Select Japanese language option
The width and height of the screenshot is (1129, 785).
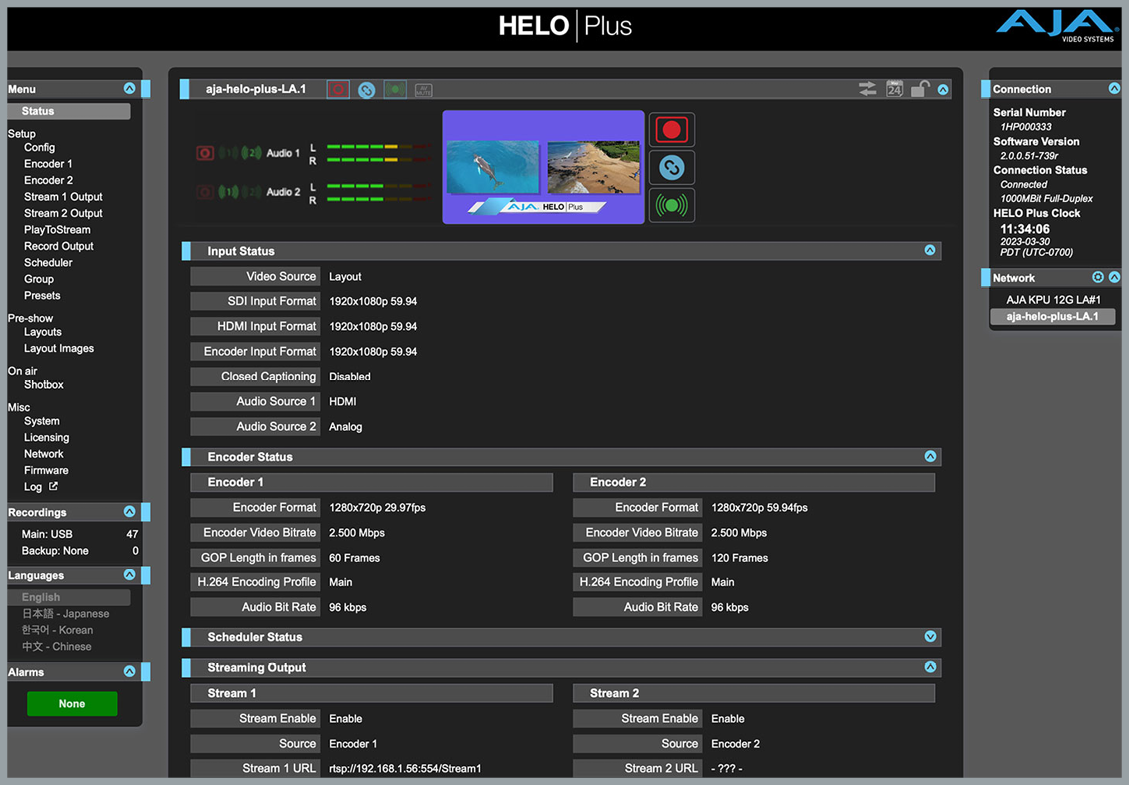[x=65, y=614]
